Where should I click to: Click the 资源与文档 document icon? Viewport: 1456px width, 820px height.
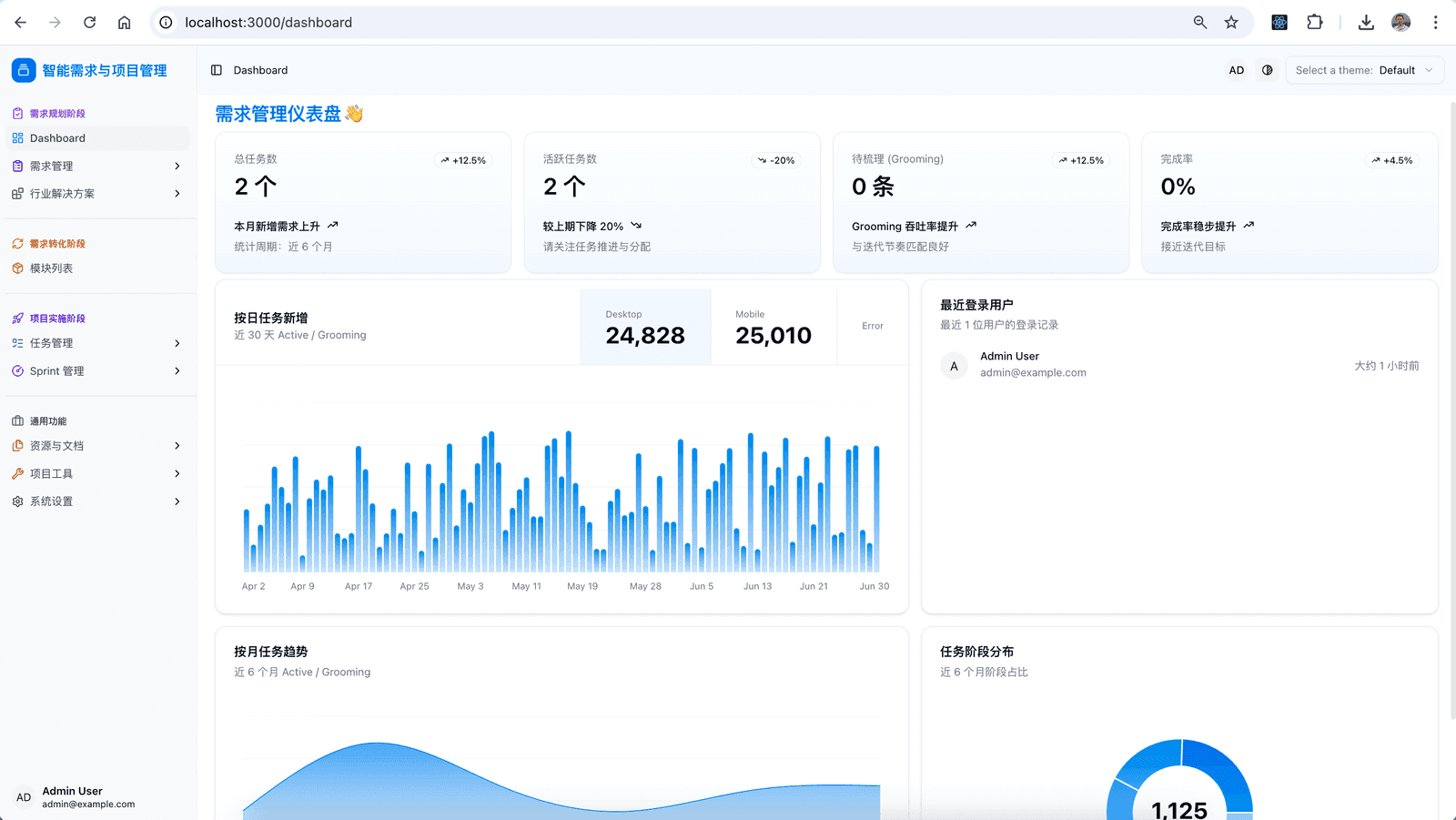tap(17, 445)
